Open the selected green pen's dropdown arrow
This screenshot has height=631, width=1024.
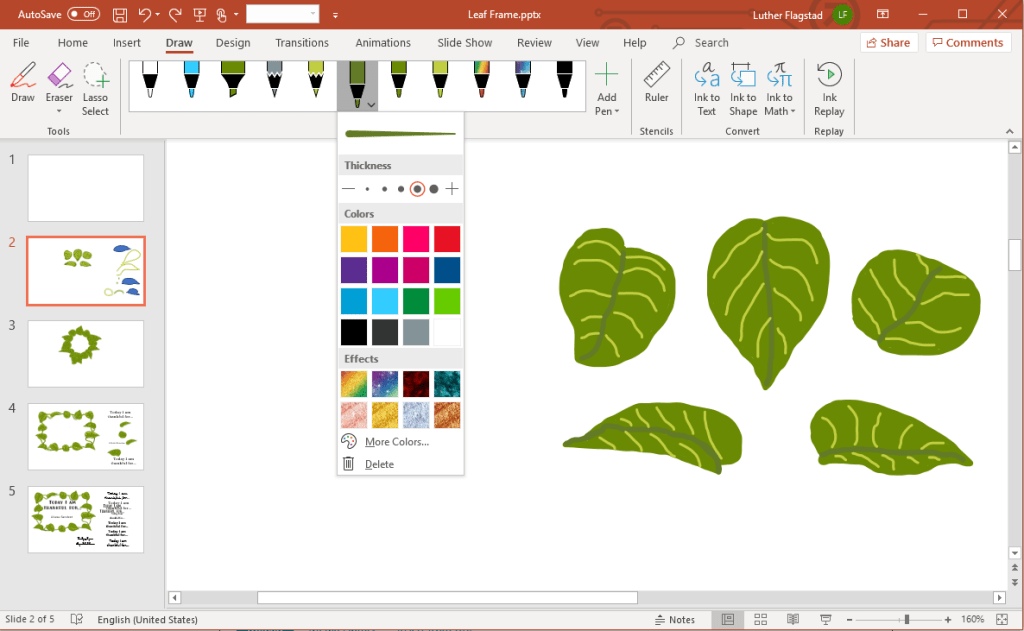371,104
